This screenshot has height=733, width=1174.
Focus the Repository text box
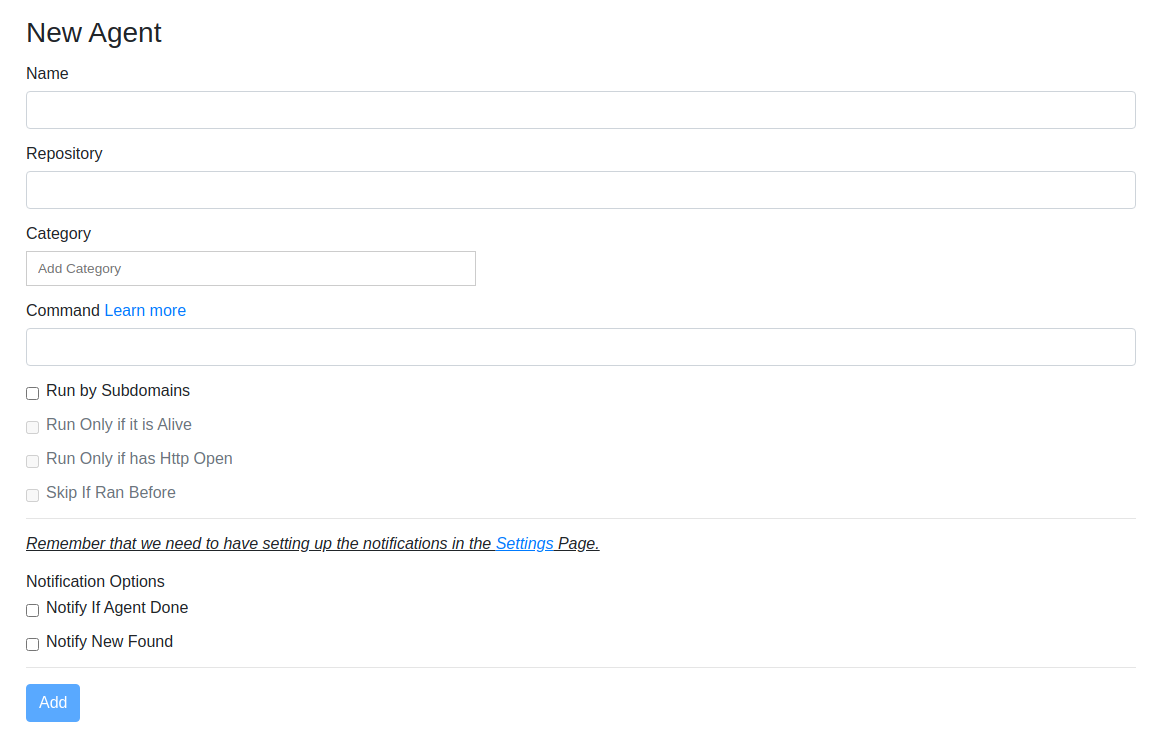pyautogui.click(x=580, y=190)
